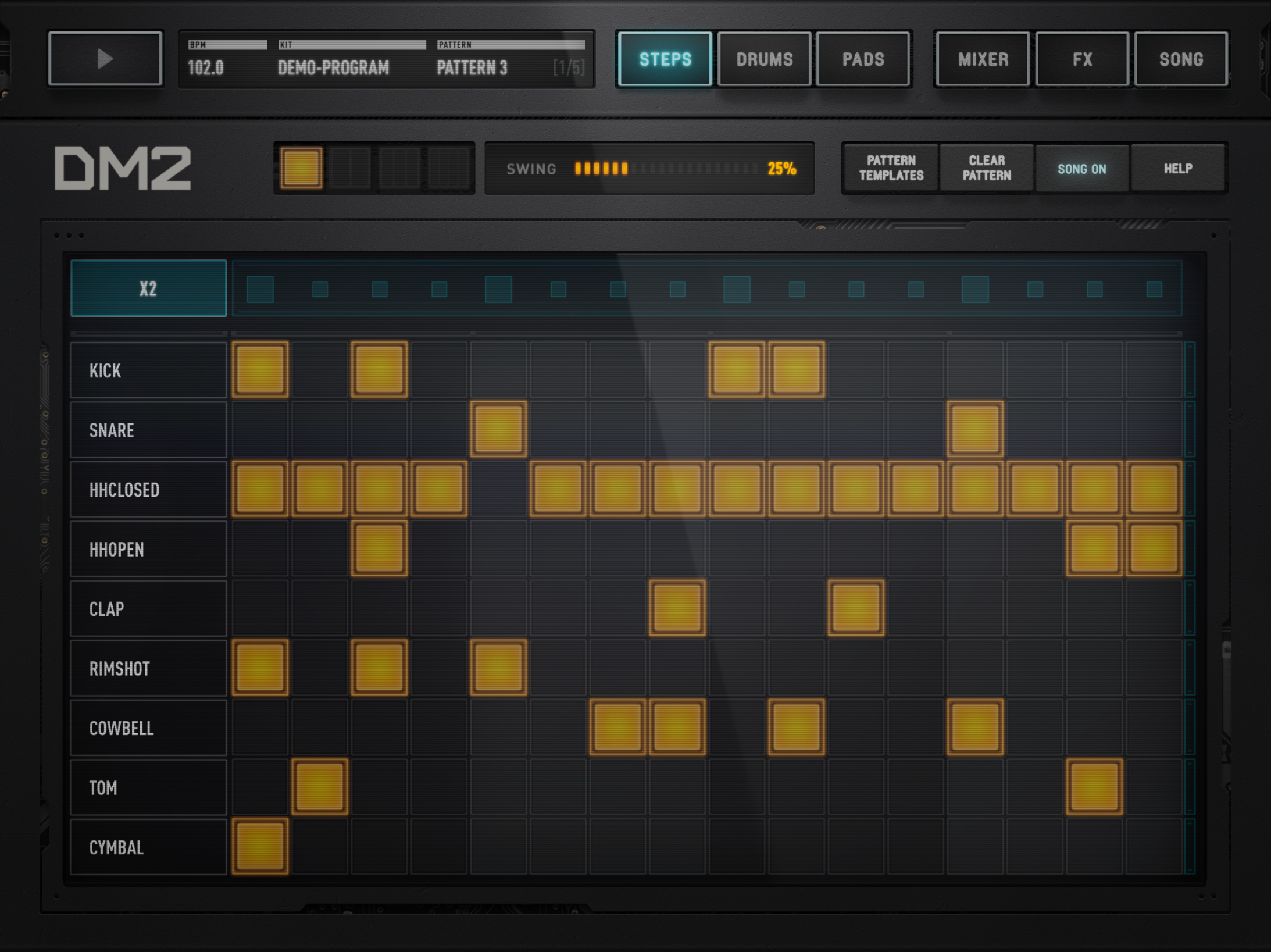
Task: Turn off RIMSHOT step 5
Action: coord(498,668)
